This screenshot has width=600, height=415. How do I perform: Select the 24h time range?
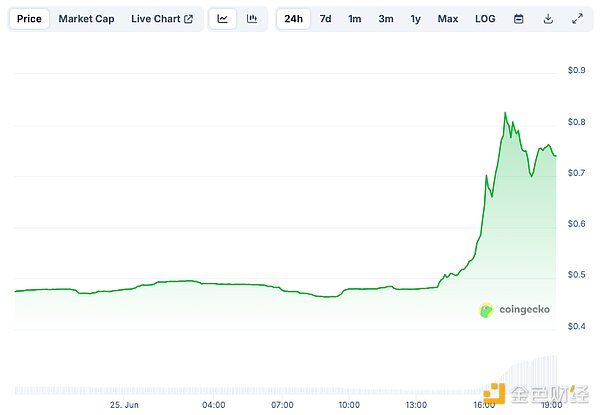[293, 19]
